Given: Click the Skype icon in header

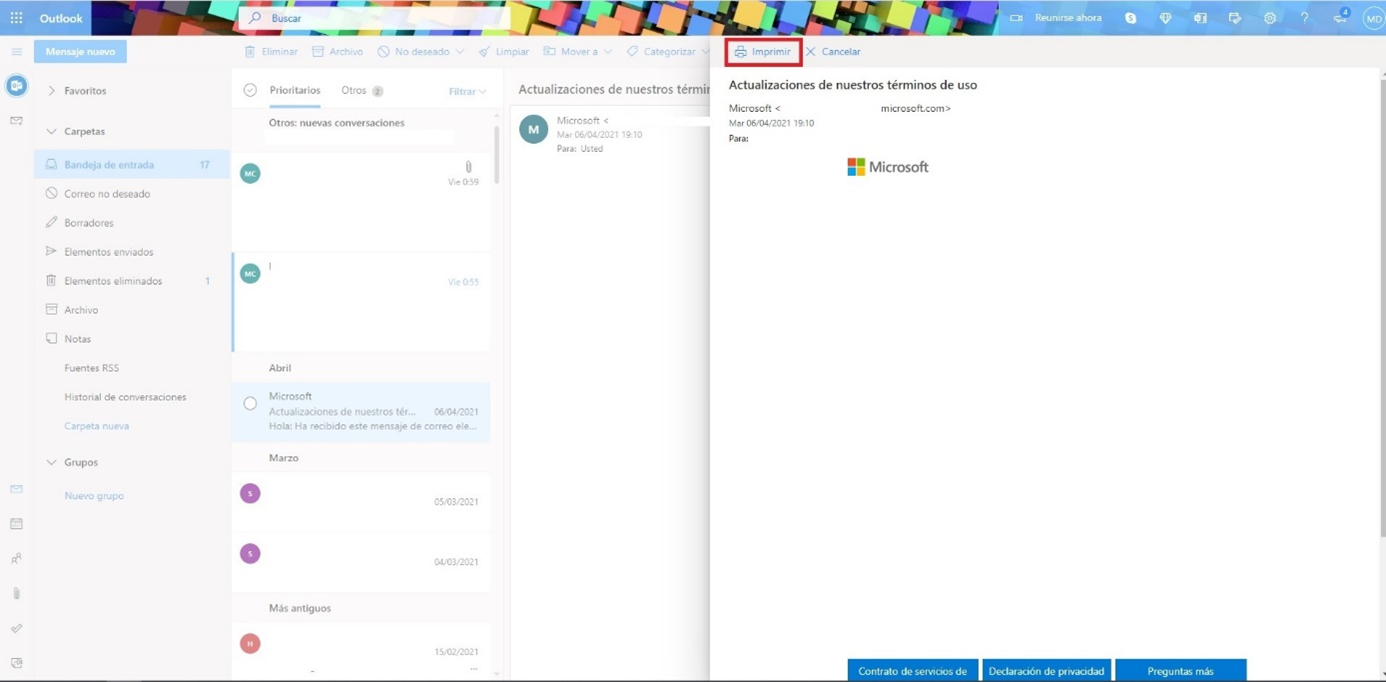Looking at the screenshot, I should 1130,18.
